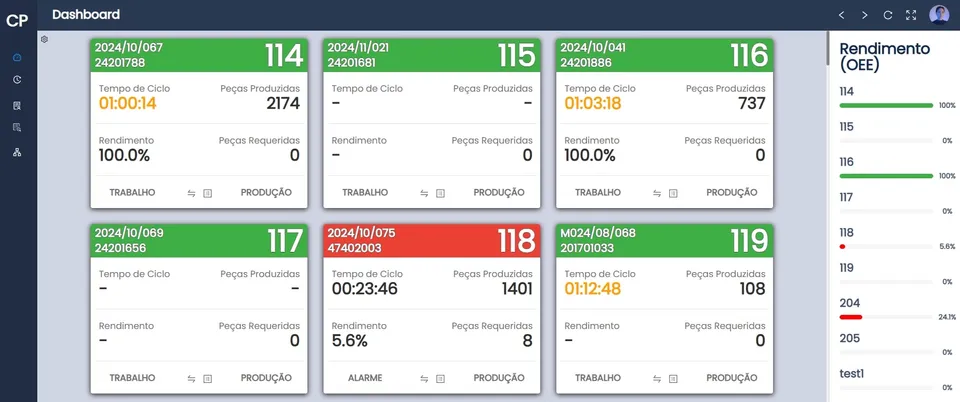Screen dimensions: 960x402
Task: Select PRODUÇÃO on machine 115 card
Action: [498, 192]
